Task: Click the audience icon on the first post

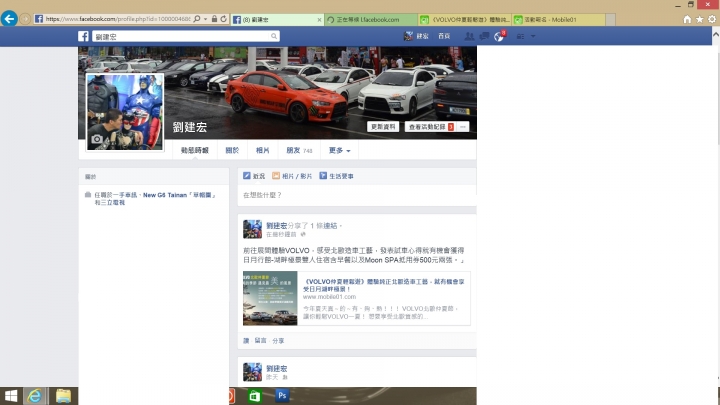Action: tap(303, 234)
